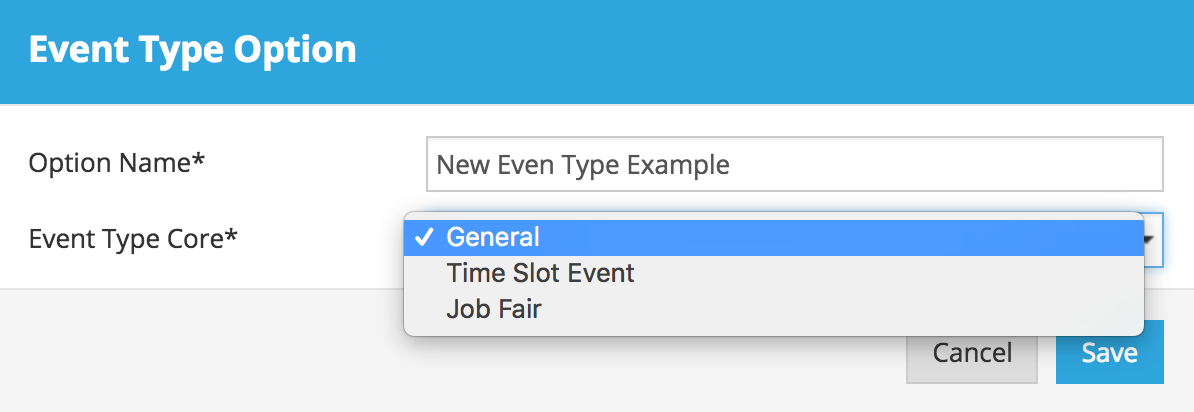Click the Event Type Core label
Image resolution: width=1194 pixels, height=412 pixels.
(x=133, y=238)
